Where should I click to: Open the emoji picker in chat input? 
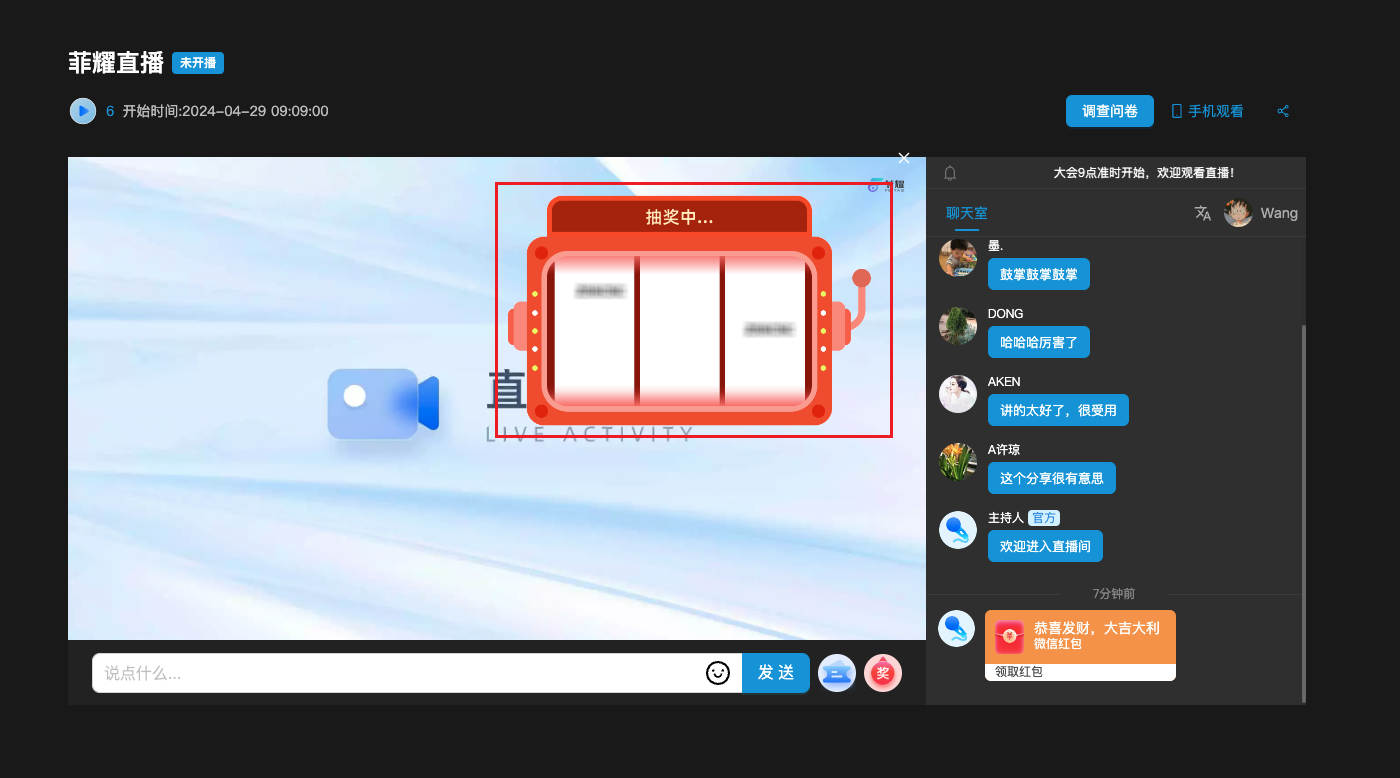[x=718, y=673]
